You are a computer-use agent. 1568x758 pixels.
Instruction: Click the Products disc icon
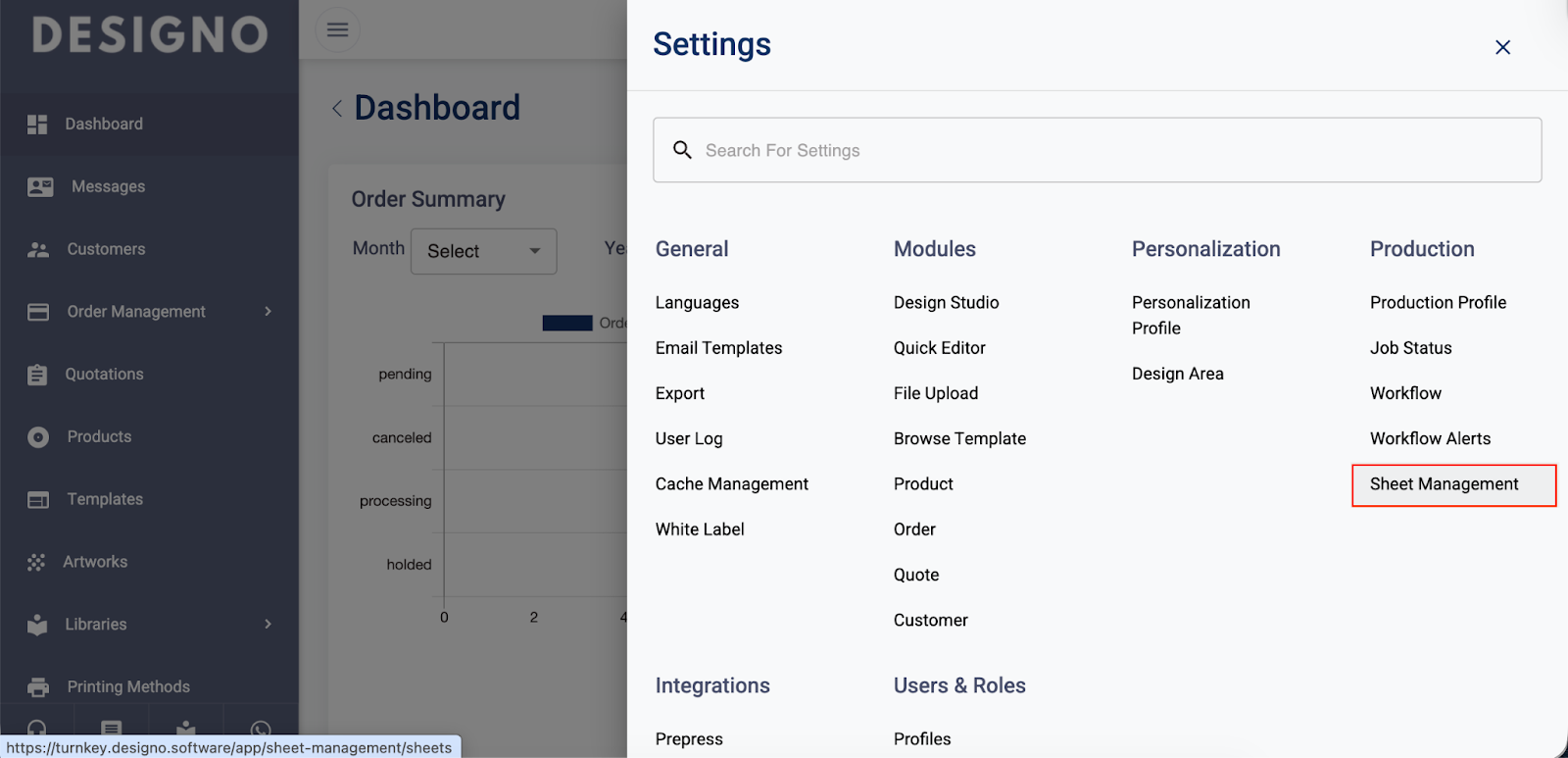coord(38,437)
